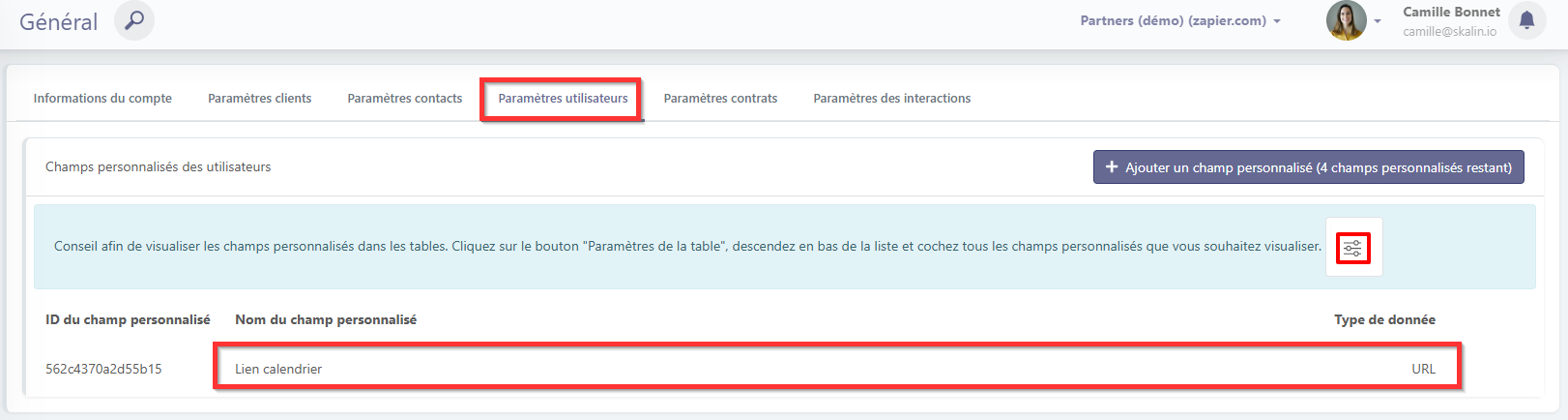Screen dimensions: 1568x420
Task: Open the Paramètres contrats tab
Action: (x=720, y=99)
